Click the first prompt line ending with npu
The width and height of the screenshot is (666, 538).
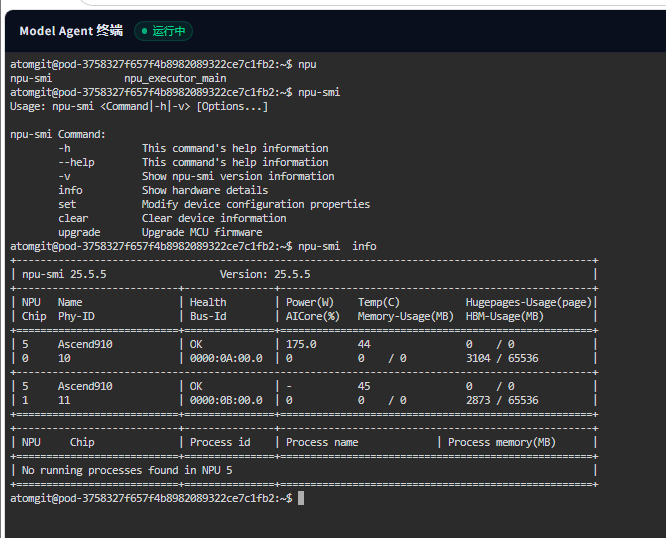point(163,64)
